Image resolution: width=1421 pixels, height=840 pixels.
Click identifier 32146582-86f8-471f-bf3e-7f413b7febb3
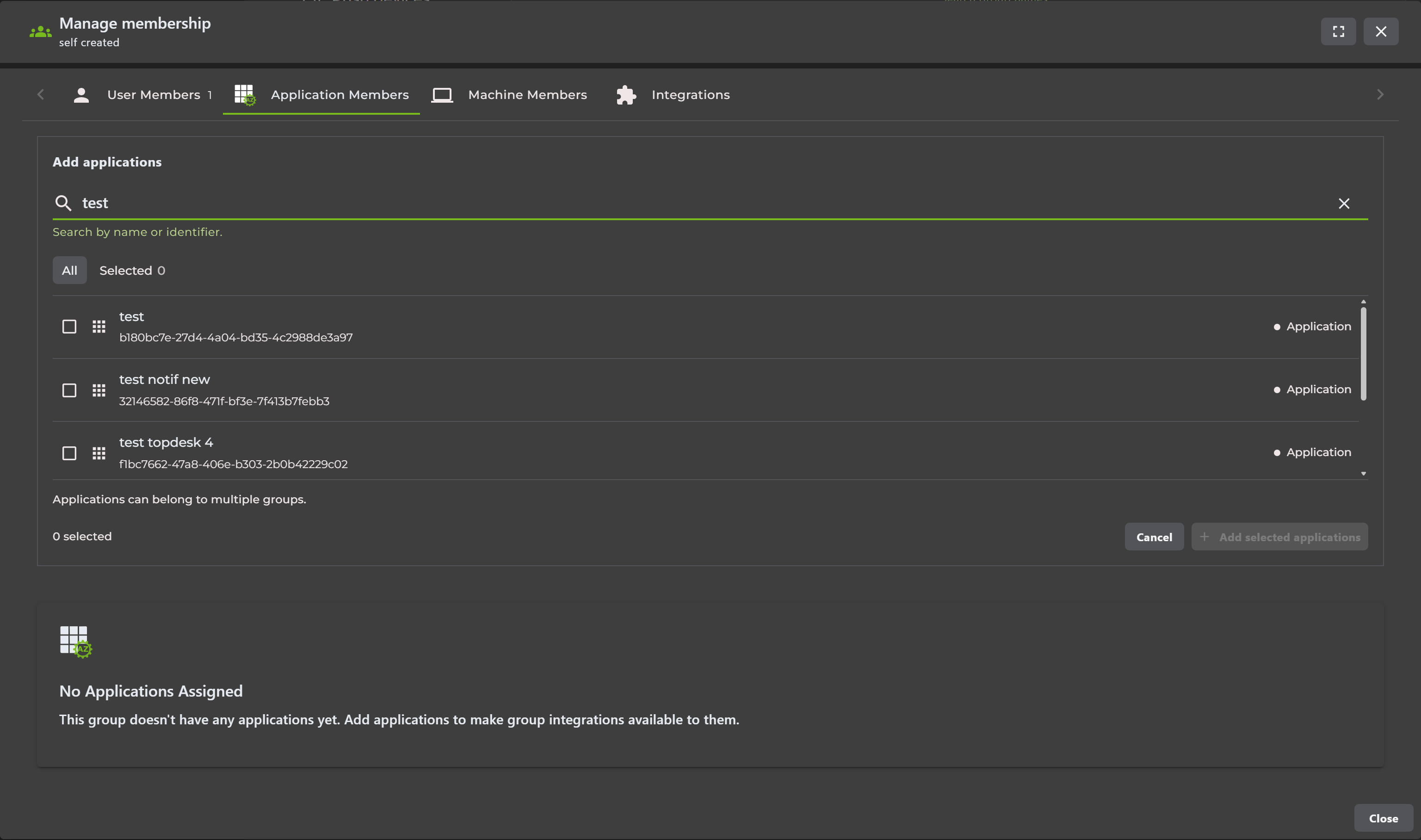224,402
